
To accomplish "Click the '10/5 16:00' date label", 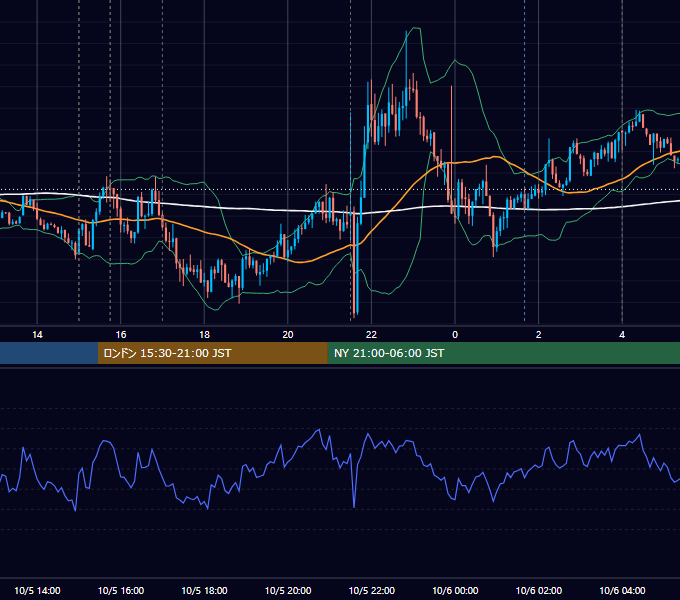I will tap(121, 590).
